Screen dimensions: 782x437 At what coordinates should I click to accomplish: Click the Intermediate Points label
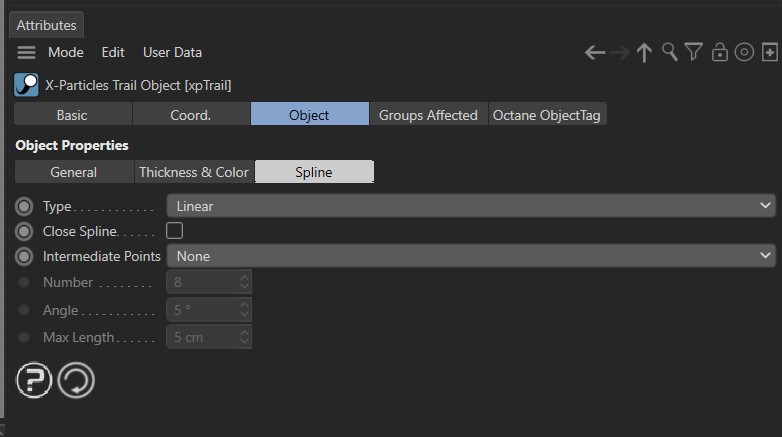pyautogui.click(x=102, y=256)
